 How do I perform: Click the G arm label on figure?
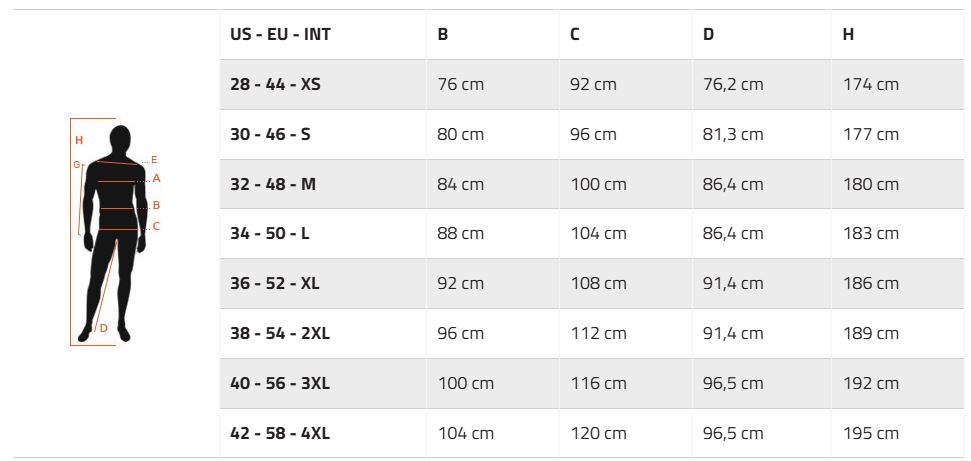click(x=77, y=165)
